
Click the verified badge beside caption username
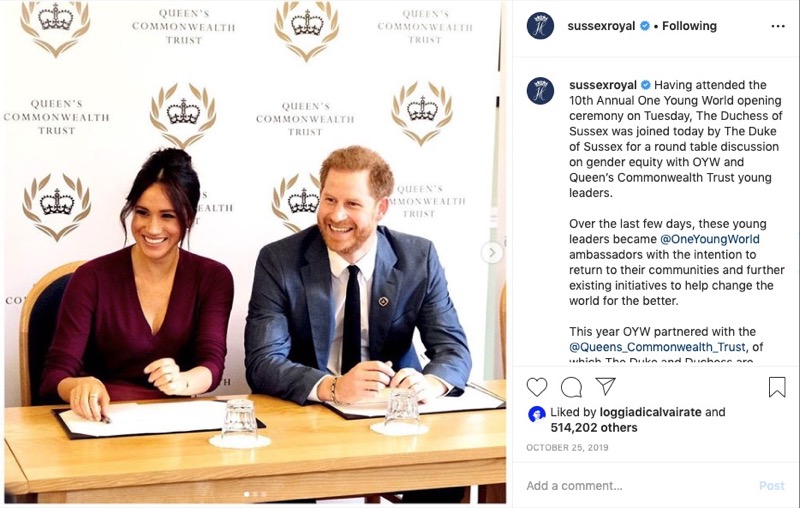pos(645,85)
